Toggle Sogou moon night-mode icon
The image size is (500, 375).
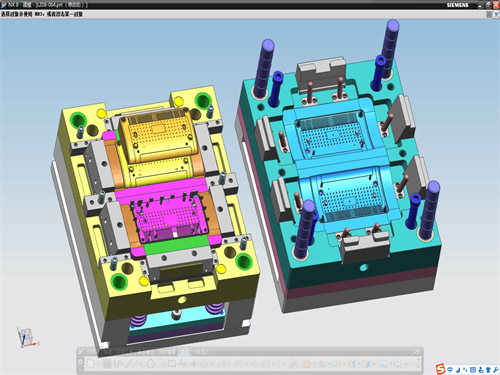tap(458, 370)
